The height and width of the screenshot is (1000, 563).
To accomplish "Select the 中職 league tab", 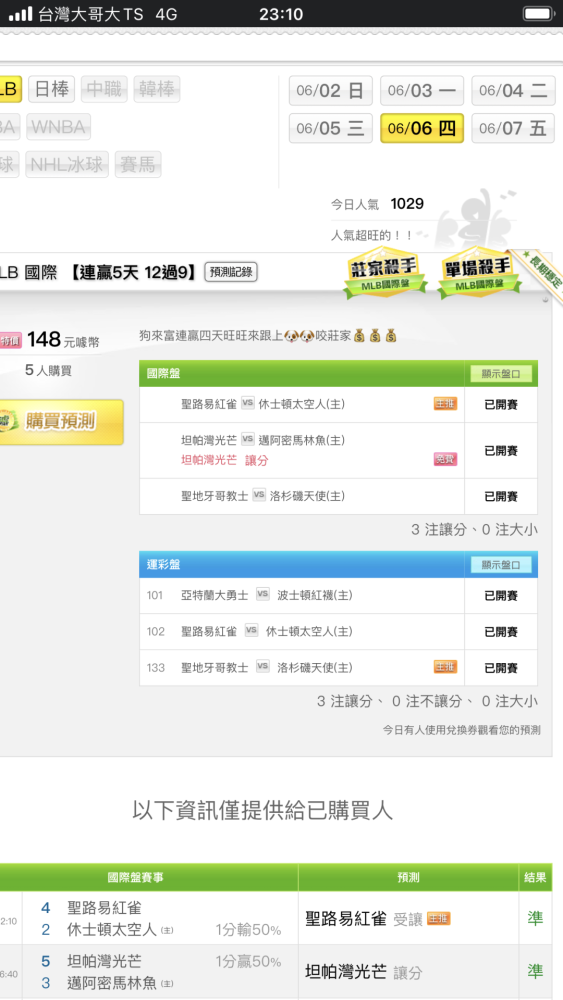I will click(x=104, y=89).
